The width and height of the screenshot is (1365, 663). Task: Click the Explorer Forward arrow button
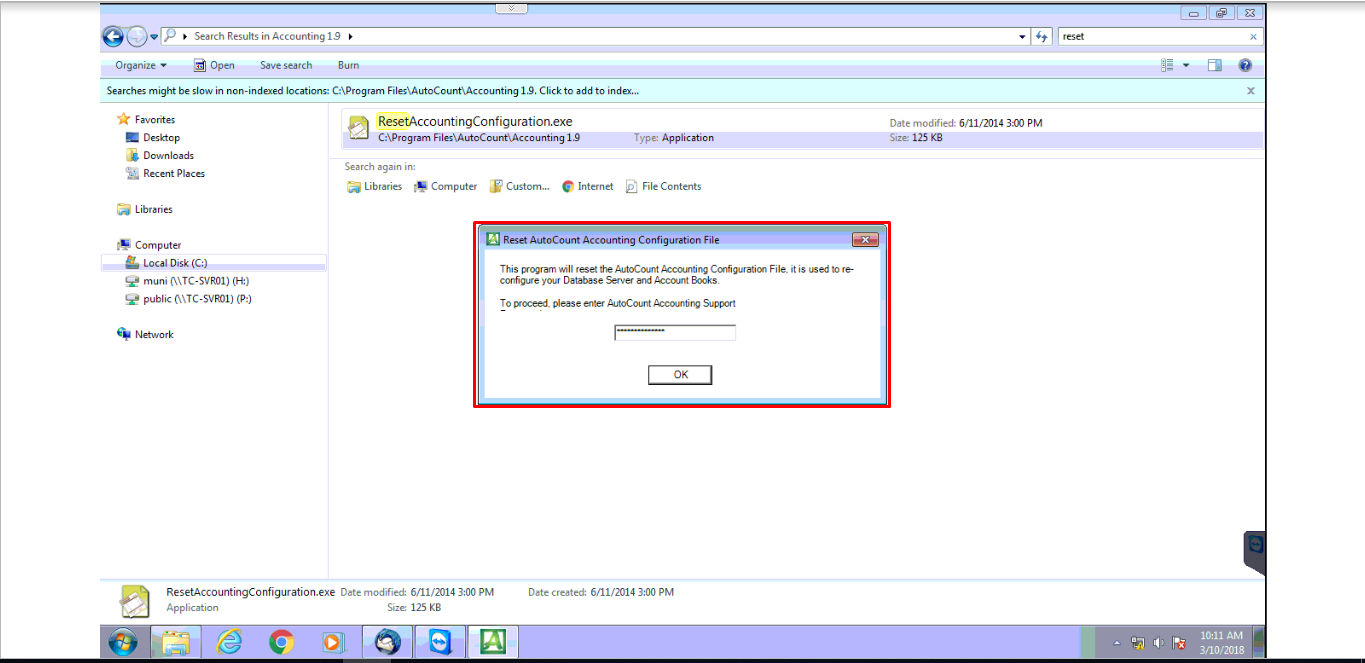tap(137, 37)
